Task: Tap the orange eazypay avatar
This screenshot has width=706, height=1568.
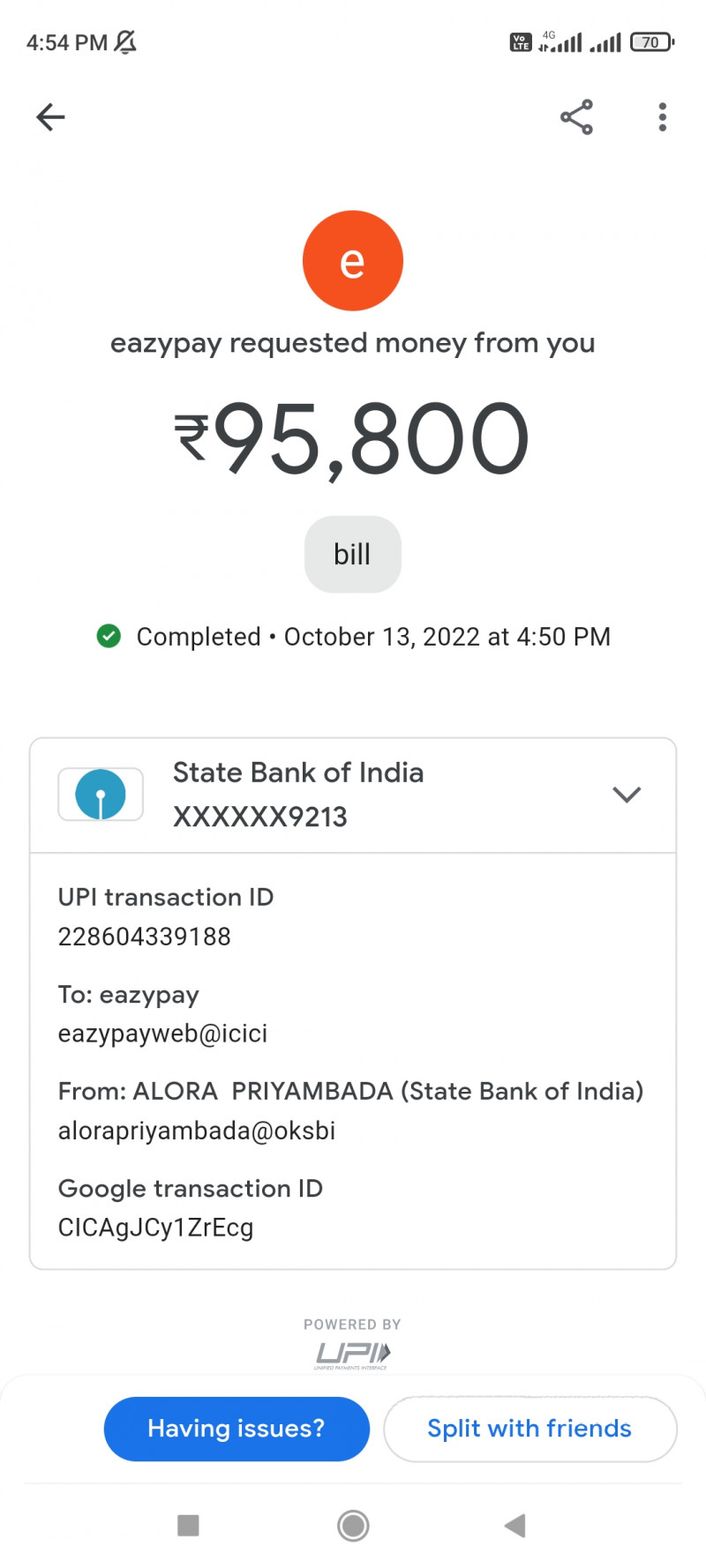Action: click(352, 260)
